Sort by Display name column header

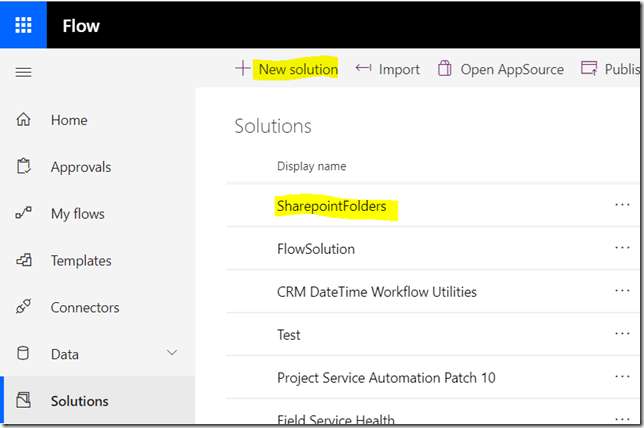coord(311,166)
